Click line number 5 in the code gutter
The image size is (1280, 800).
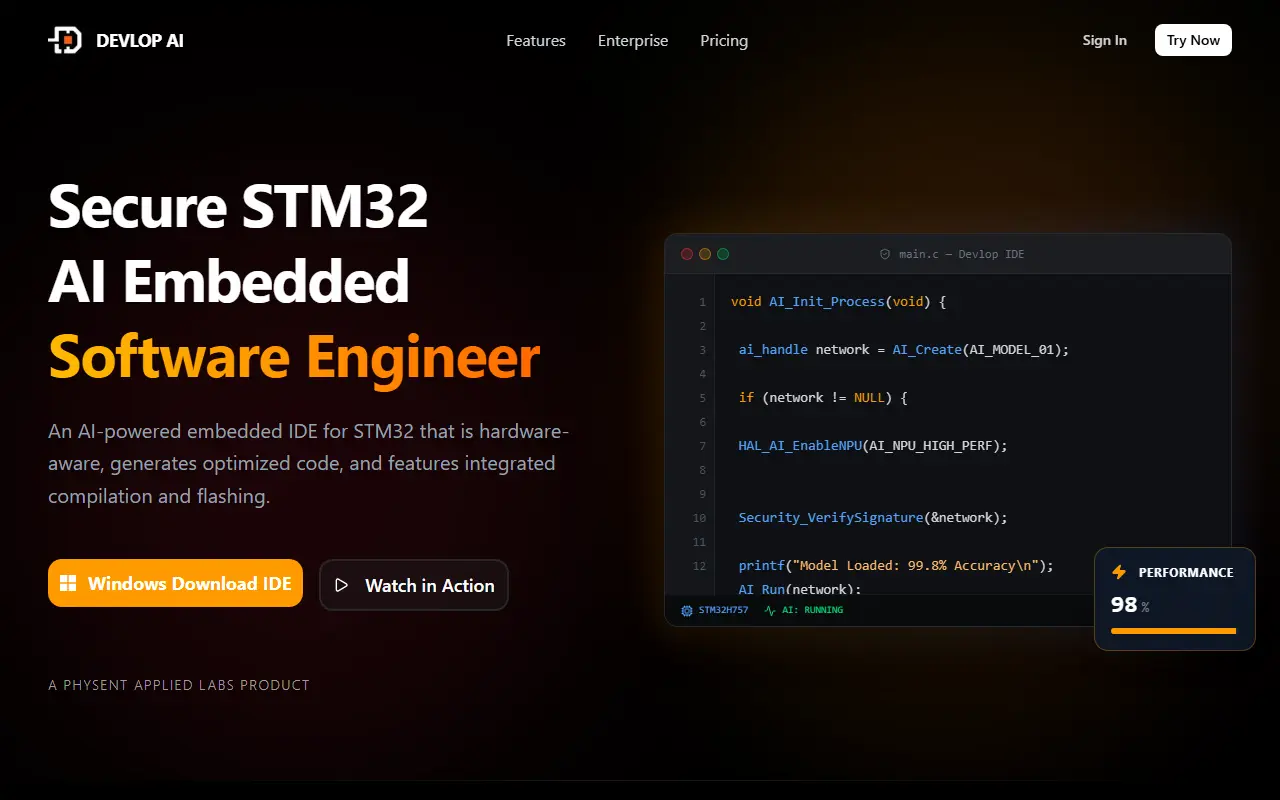coord(703,398)
